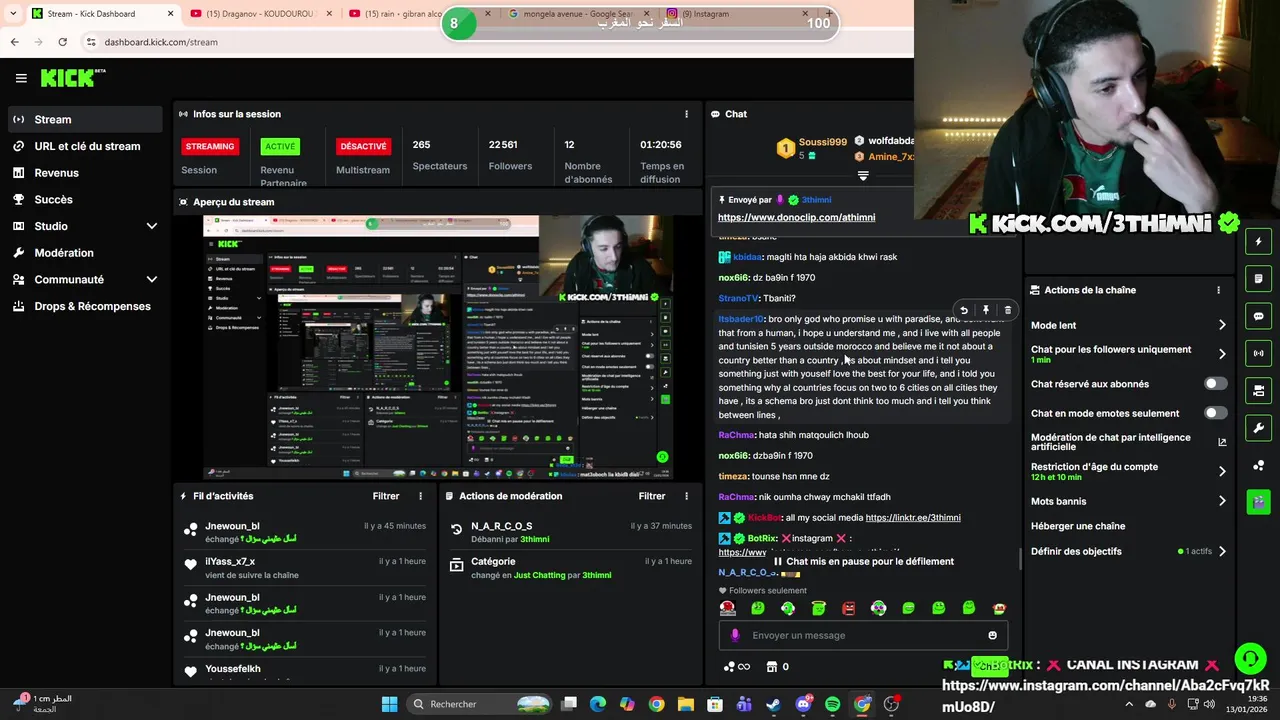Click the first red emote in row
The width and height of the screenshot is (1280, 720).
[x=728, y=608]
